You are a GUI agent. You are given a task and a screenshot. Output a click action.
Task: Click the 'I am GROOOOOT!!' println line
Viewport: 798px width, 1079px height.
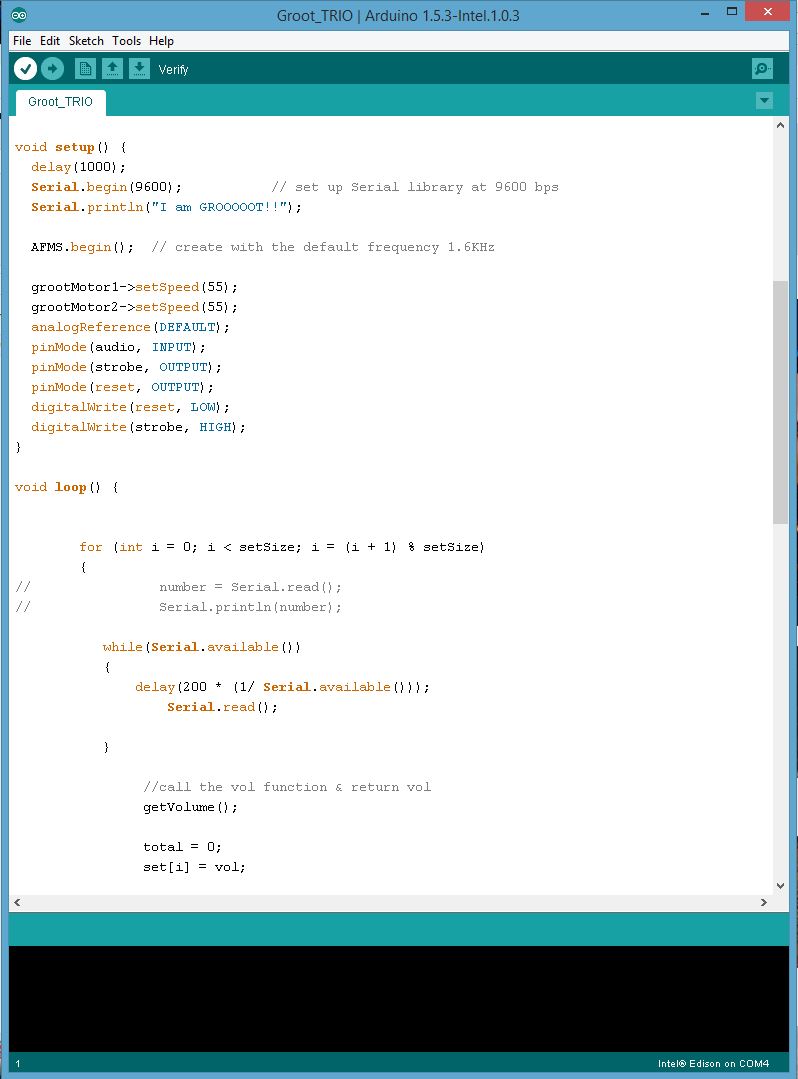coord(166,207)
